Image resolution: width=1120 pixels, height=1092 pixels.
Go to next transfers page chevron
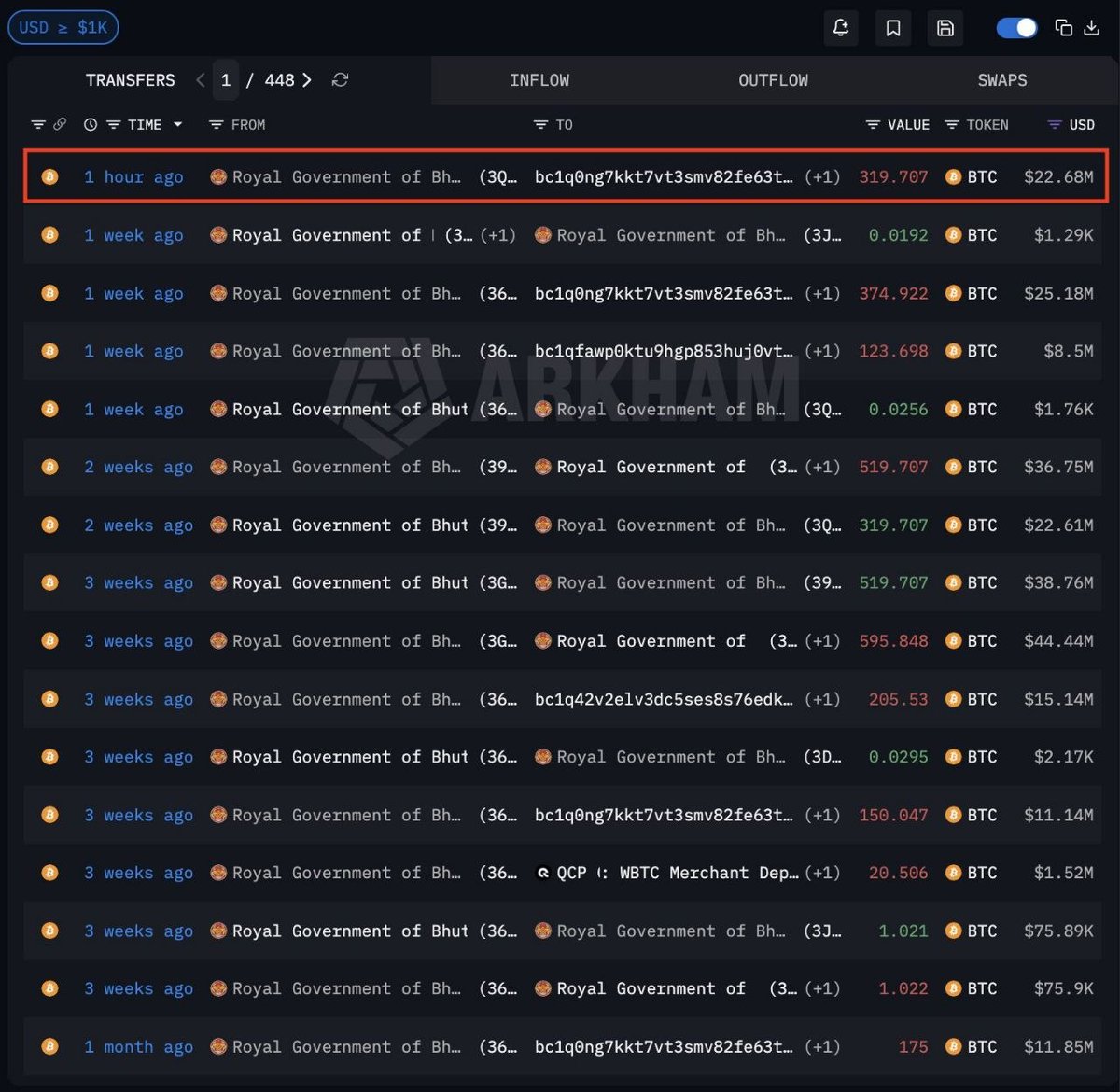point(306,80)
